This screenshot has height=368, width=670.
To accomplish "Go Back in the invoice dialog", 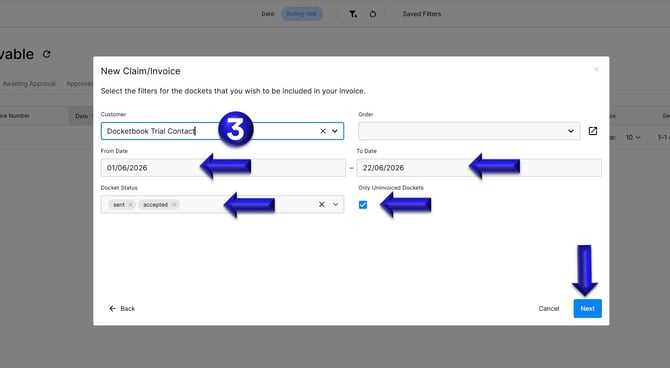I will (x=122, y=309).
